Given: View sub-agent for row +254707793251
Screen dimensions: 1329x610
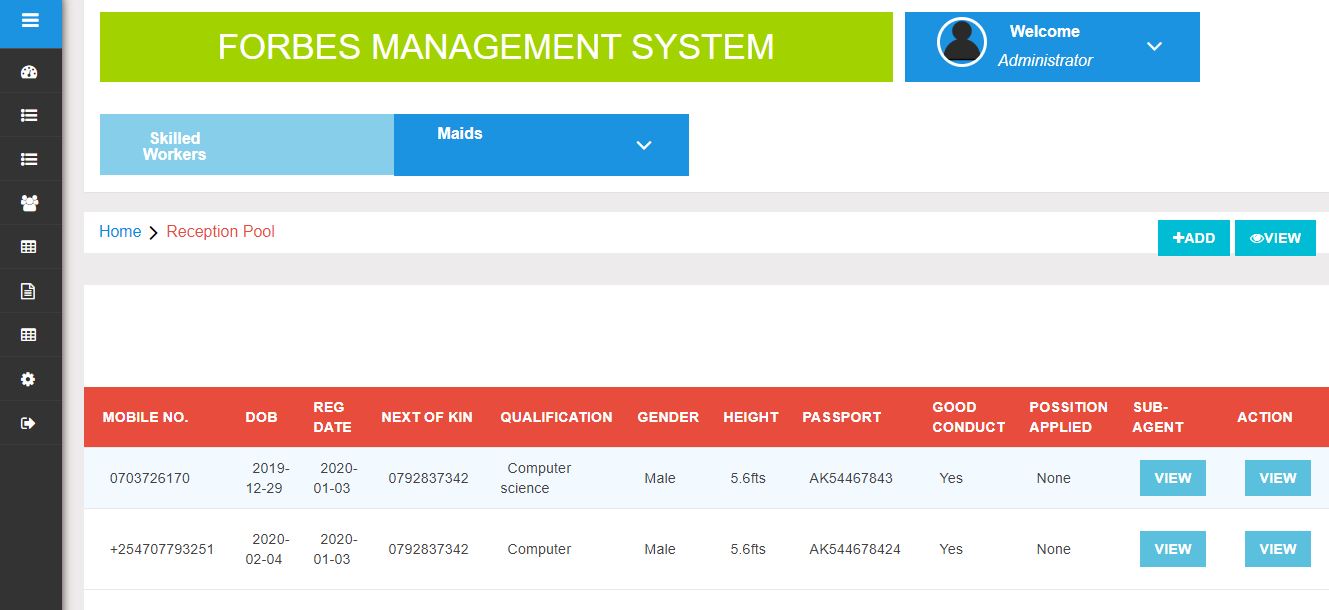Looking at the screenshot, I should (x=1173, y=549).
